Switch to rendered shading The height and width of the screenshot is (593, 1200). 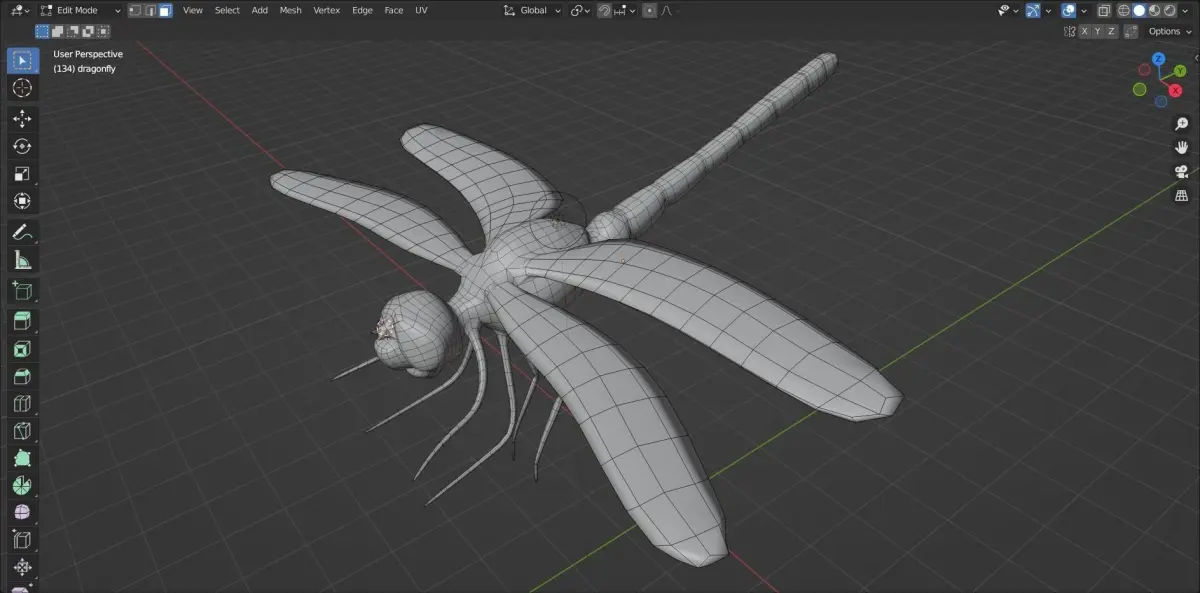click(1169, 10)
